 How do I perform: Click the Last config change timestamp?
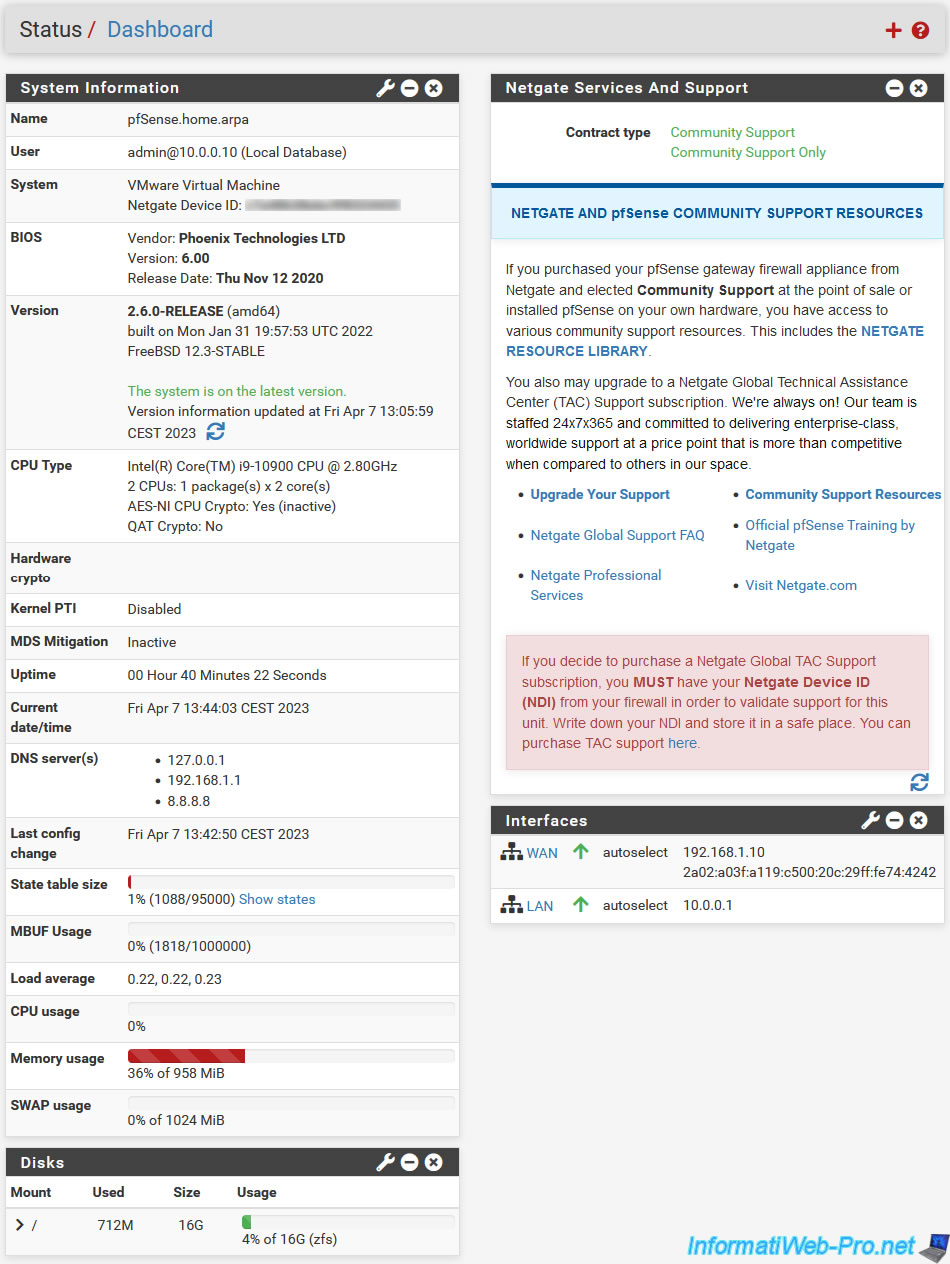click(x=218, y=834)
